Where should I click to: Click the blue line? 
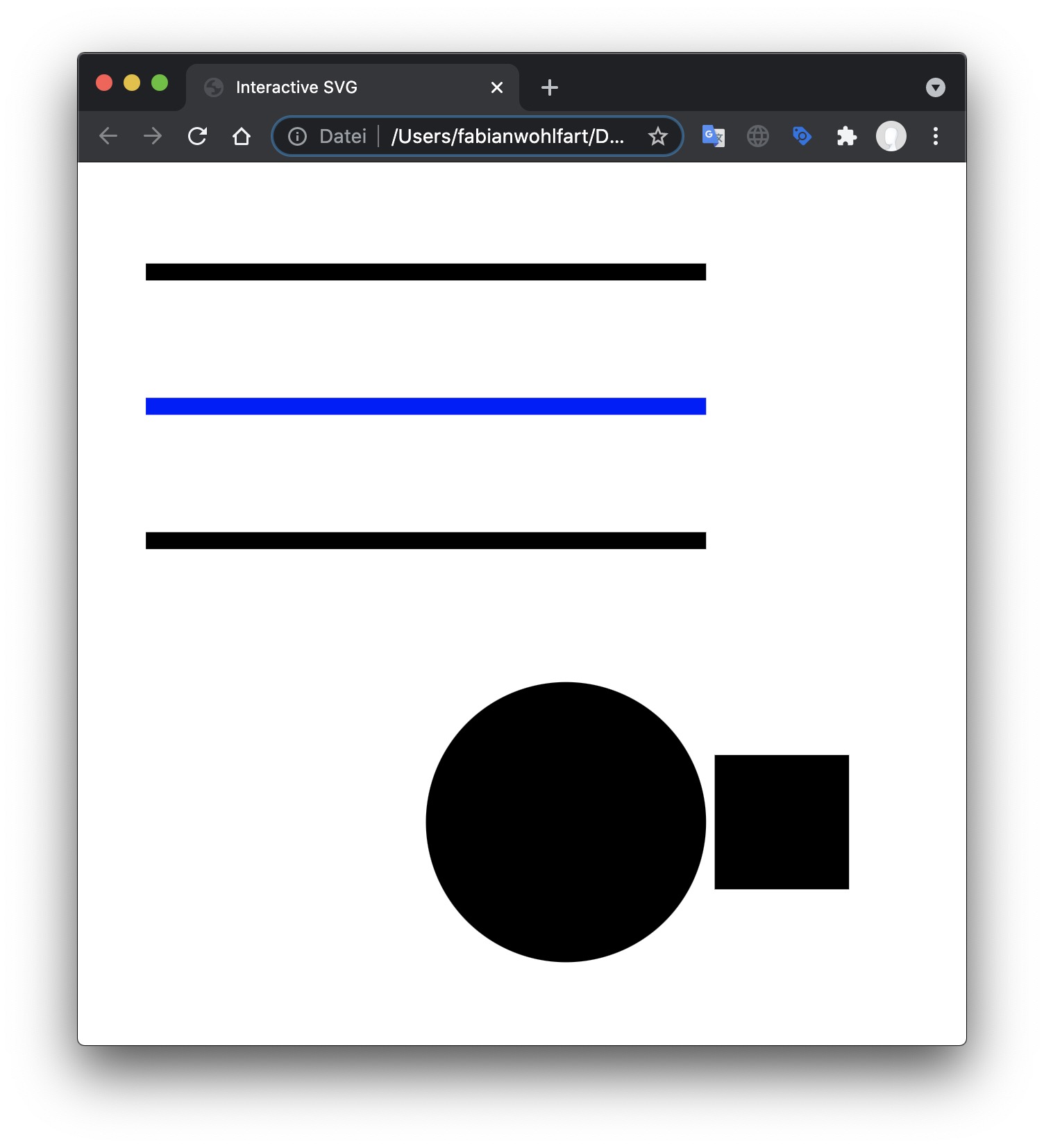point(426,406)
